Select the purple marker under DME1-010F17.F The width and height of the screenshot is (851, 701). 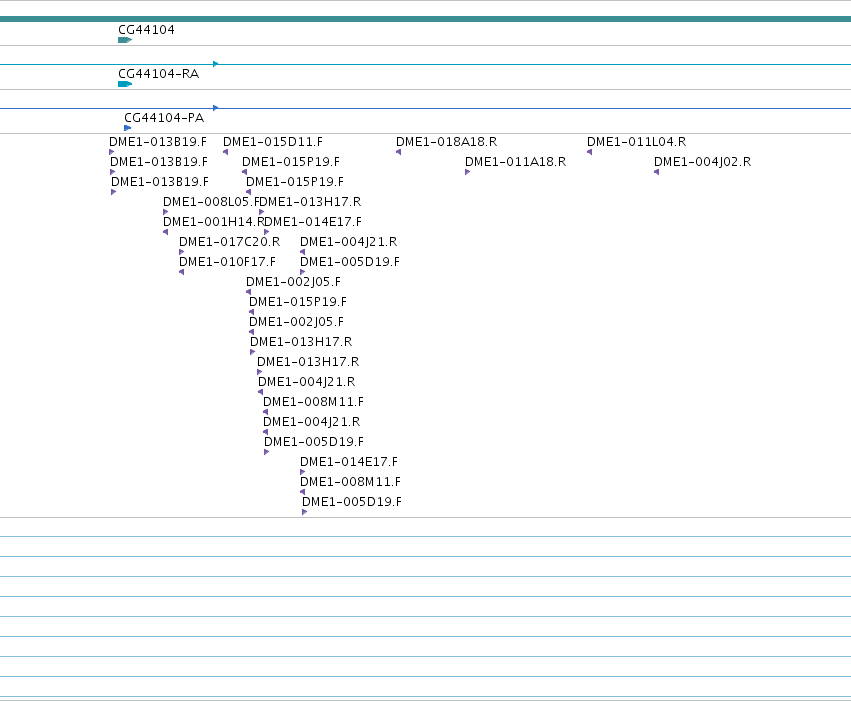click(181, 272)
